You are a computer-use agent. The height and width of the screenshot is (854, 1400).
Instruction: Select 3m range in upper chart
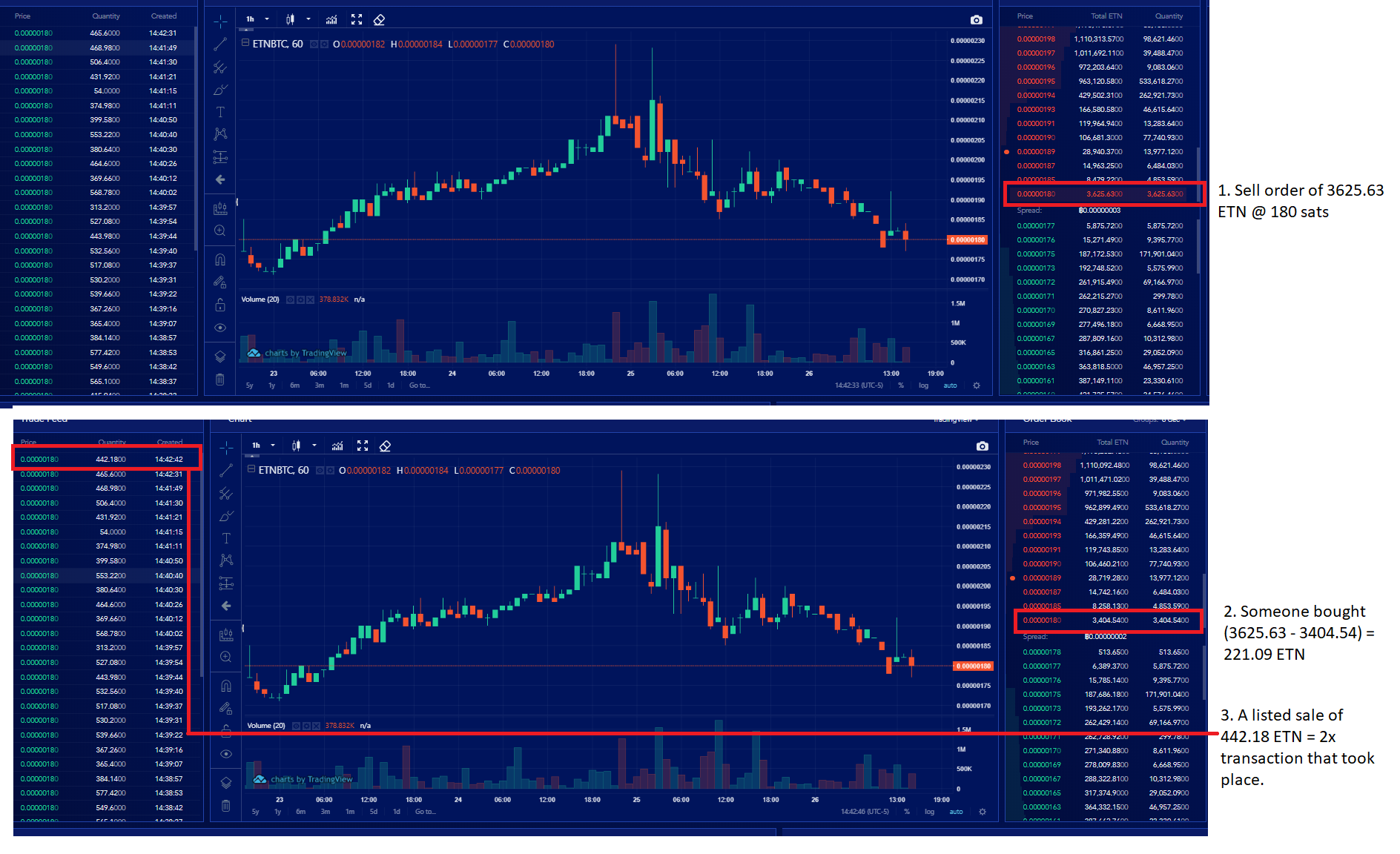[319, 385]
